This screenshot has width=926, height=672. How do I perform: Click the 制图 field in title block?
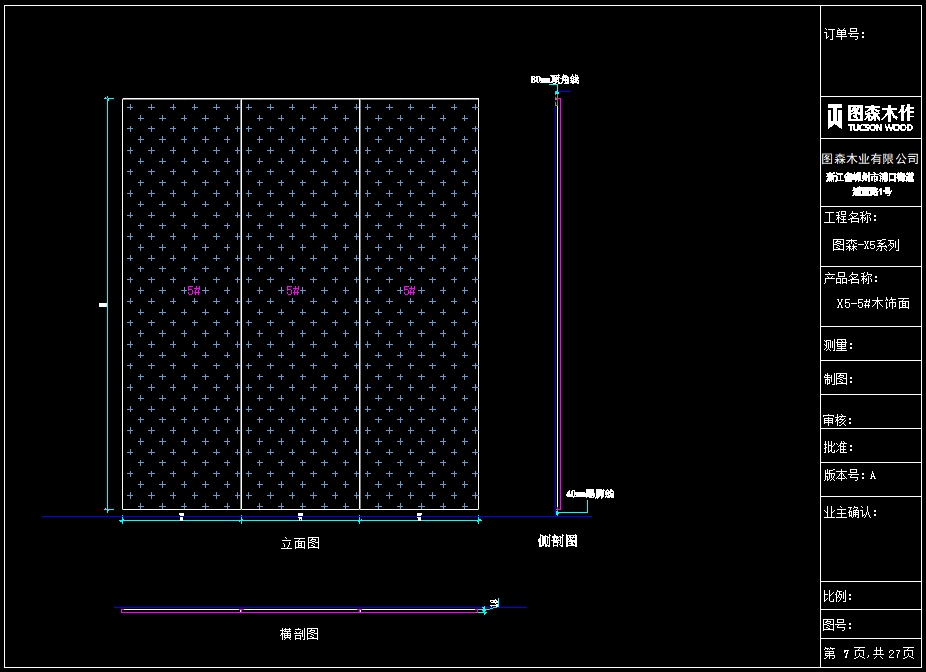coord(838,380)
